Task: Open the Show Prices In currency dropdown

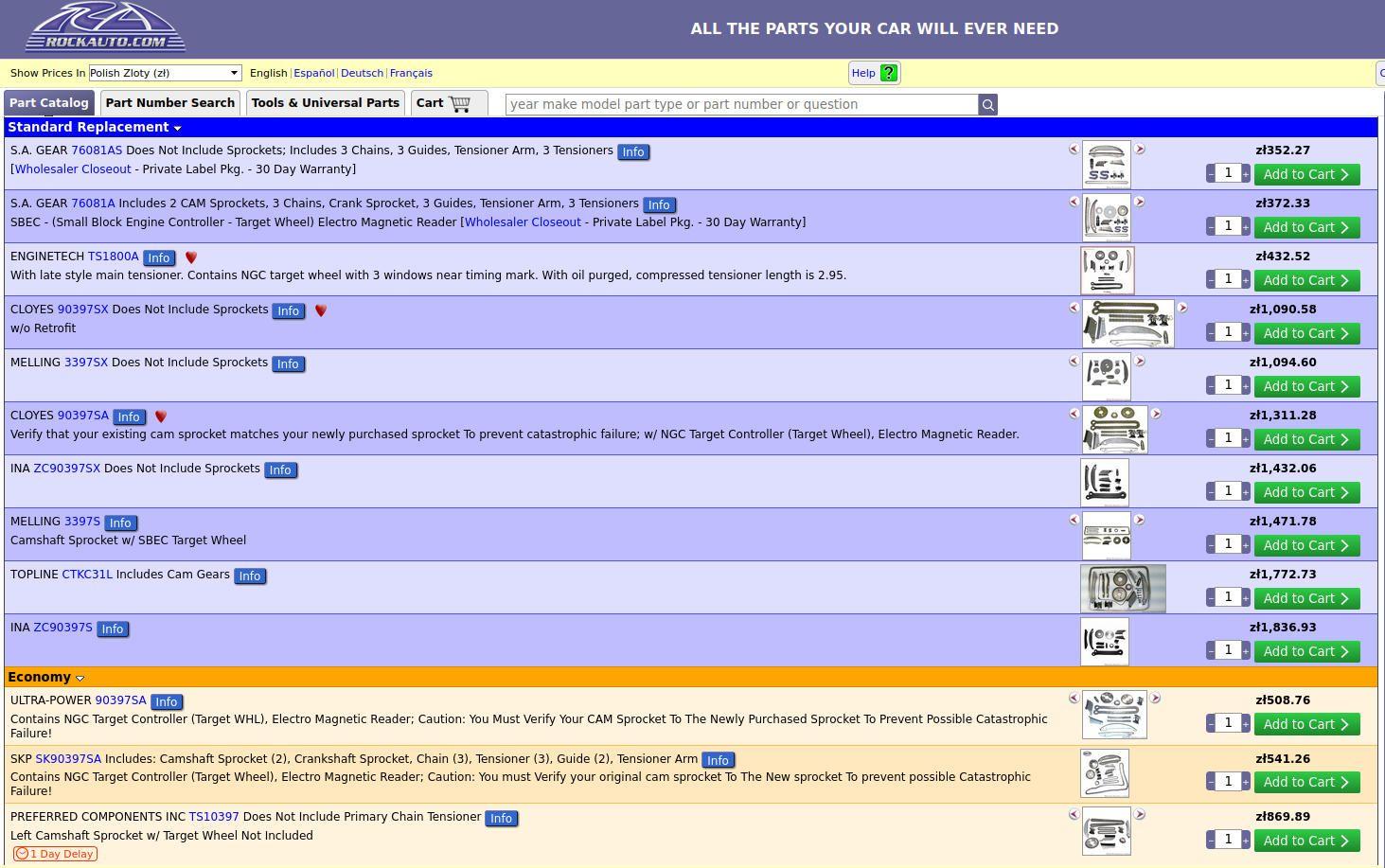Action: pos(165,73)
